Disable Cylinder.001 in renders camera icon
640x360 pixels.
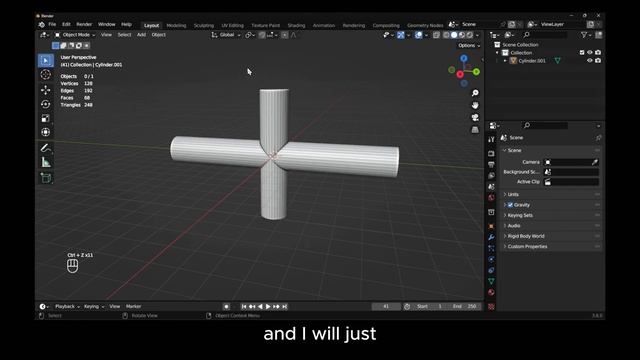point(598,60)
